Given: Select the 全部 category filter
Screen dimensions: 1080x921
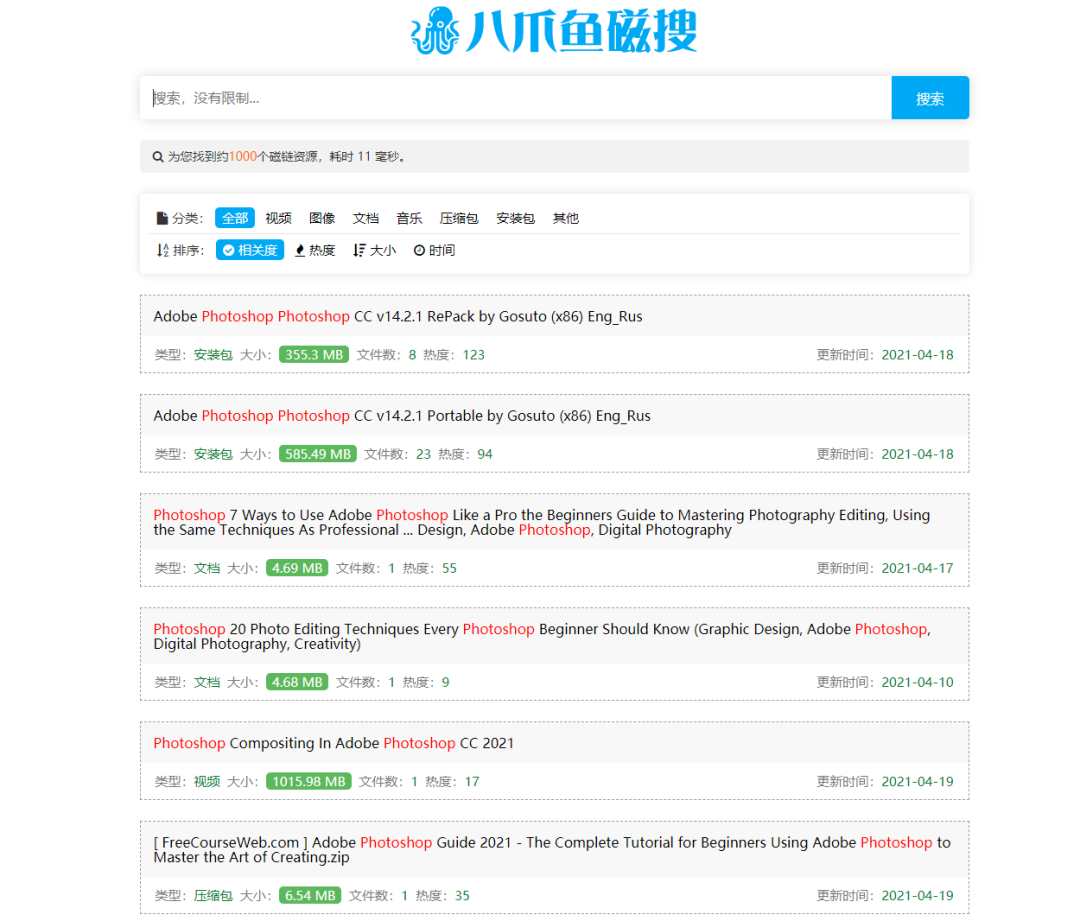Looking at the screenshot, I should coord(235,218).
